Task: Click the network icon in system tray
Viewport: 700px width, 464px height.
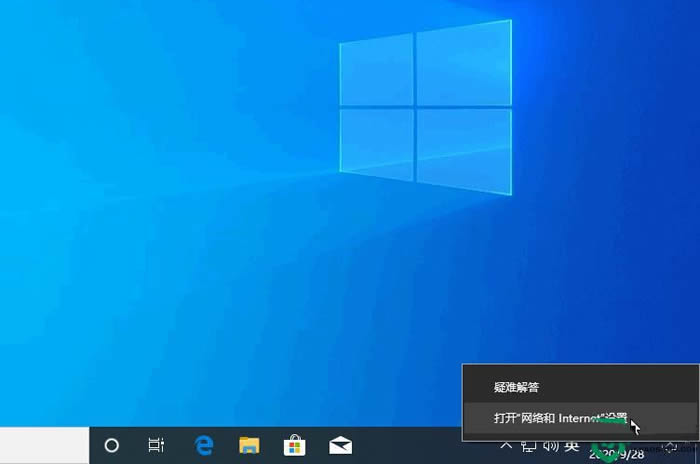Action: coord(528,445)
